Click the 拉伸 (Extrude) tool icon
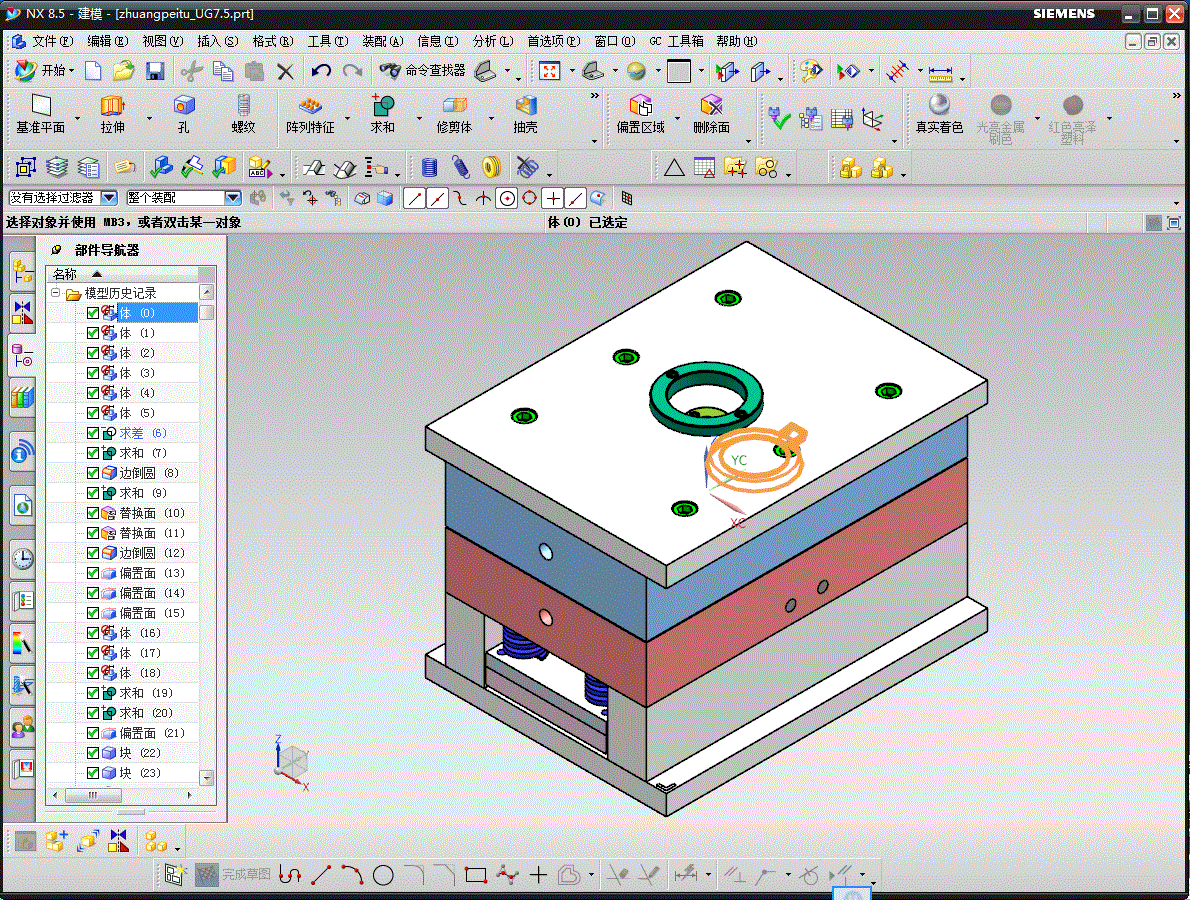 pos(112,105)
